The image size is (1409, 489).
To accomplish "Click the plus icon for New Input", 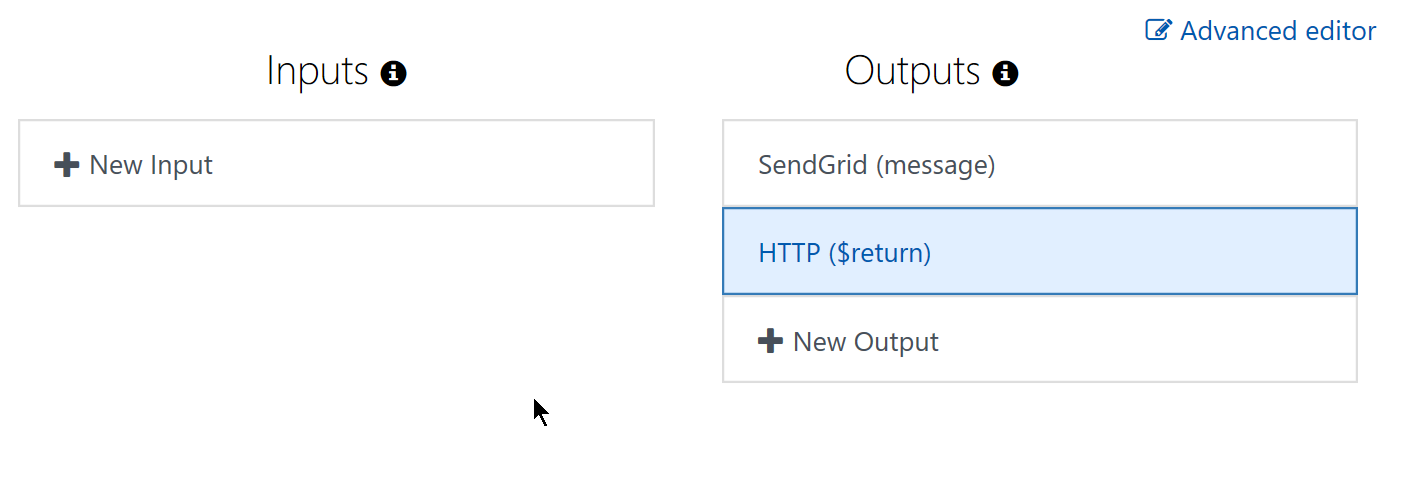I will point(67,164).
